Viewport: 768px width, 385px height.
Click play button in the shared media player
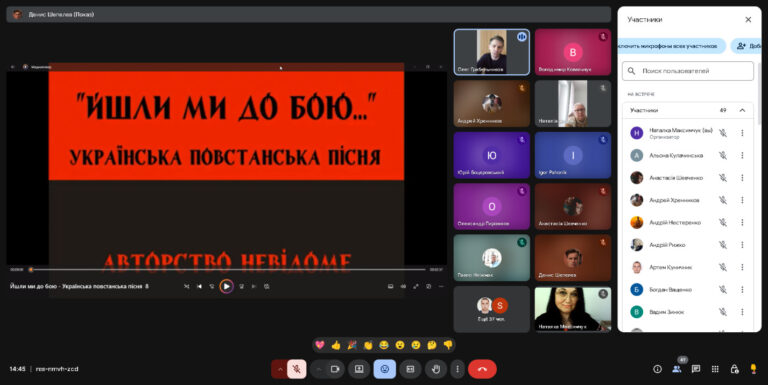pyautogui.click(x=226, y=286)
